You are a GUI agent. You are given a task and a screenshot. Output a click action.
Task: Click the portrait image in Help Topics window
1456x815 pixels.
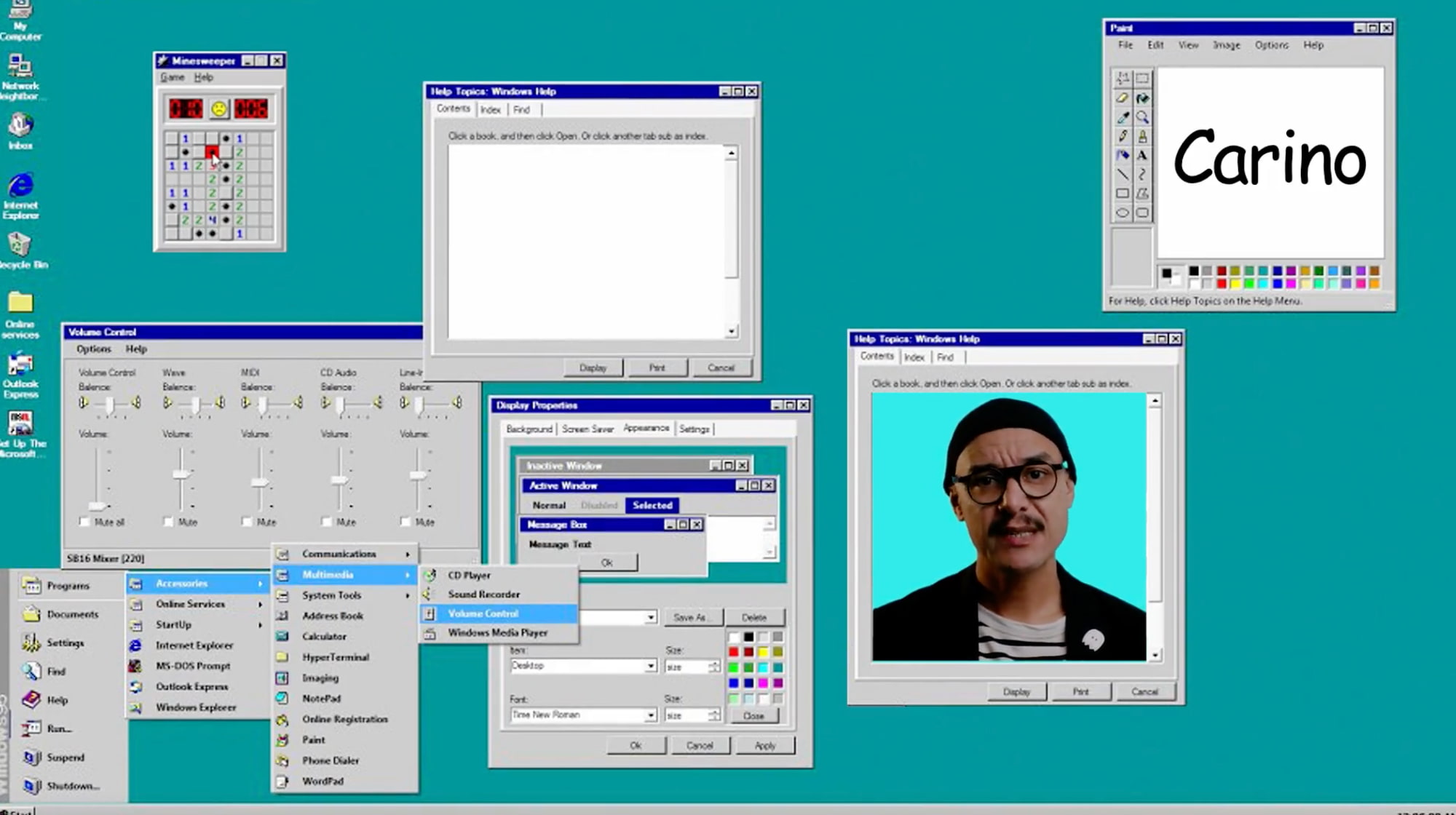[x=1009, y=527]
